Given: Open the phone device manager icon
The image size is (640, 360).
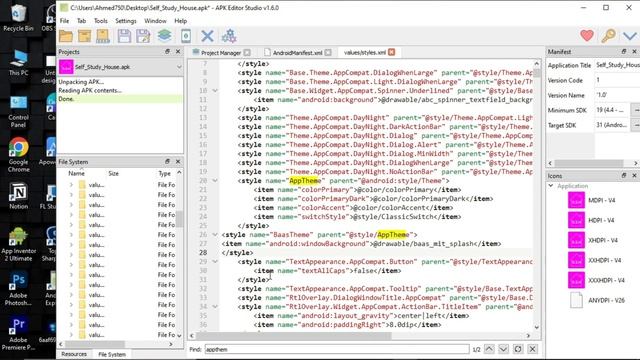Looking at the screenshot, I should tap(186, 36).
